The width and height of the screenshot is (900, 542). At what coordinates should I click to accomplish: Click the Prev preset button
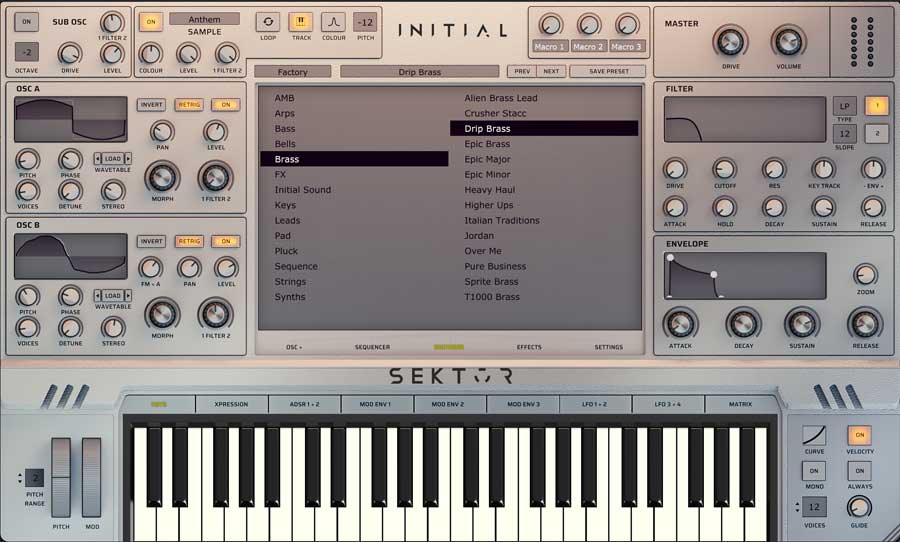click(x=522, y=71)
